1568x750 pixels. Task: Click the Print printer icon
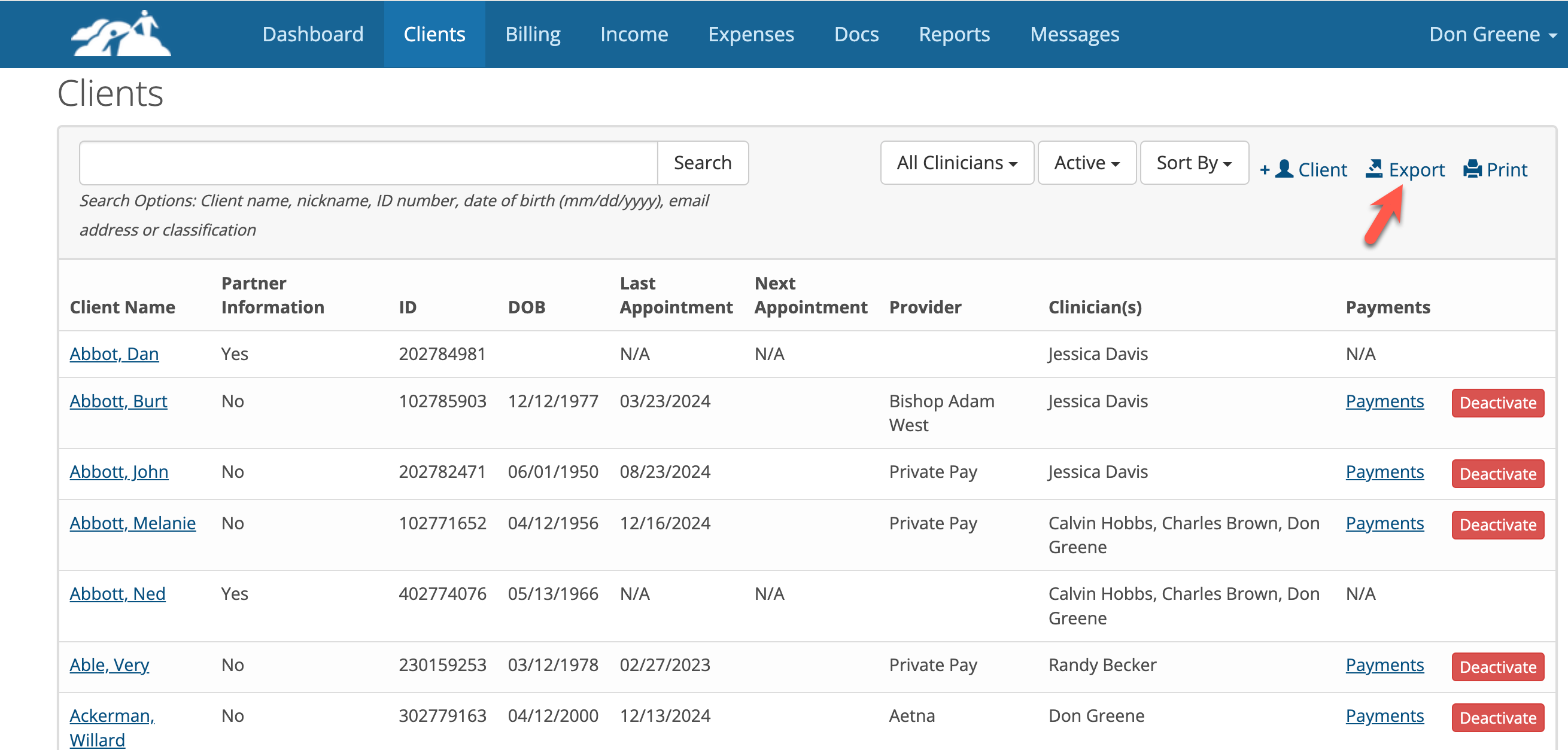point(1472,169)
